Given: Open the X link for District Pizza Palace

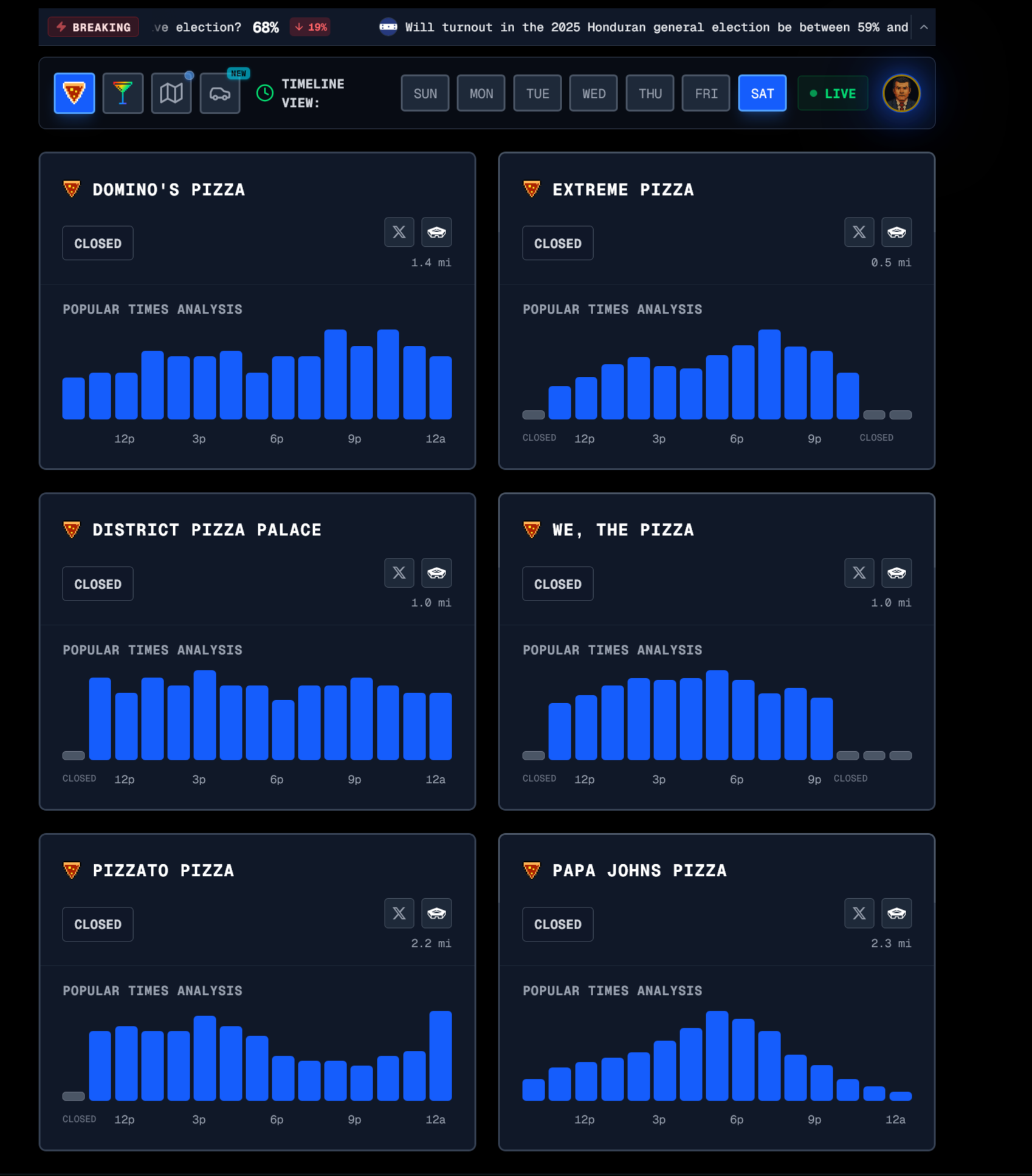Looking at the screenshot, I should 399,573.
